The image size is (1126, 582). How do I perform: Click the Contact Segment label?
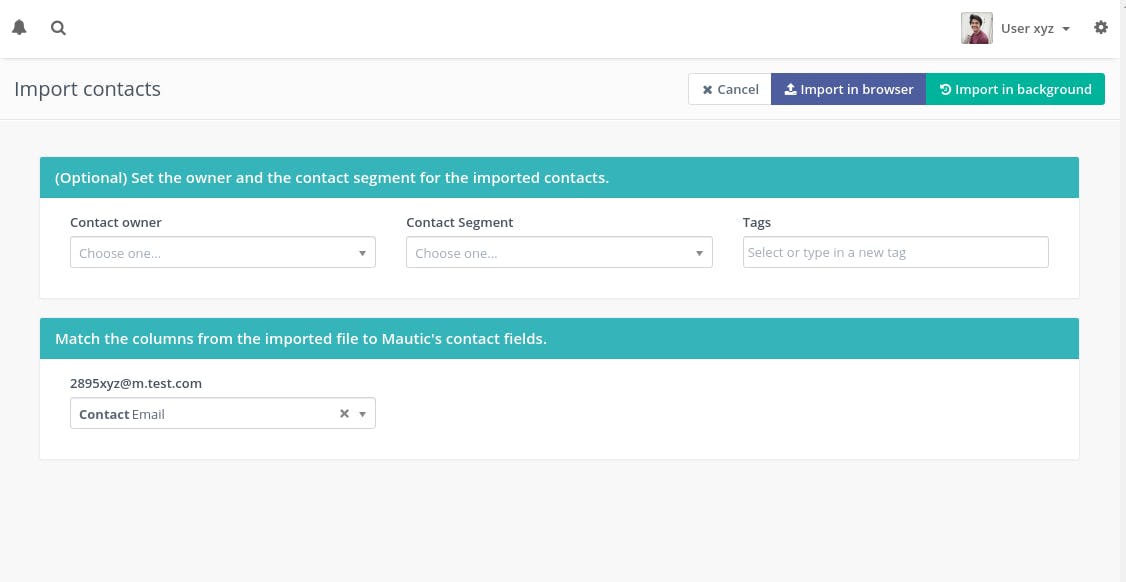[x=460, y=223]
